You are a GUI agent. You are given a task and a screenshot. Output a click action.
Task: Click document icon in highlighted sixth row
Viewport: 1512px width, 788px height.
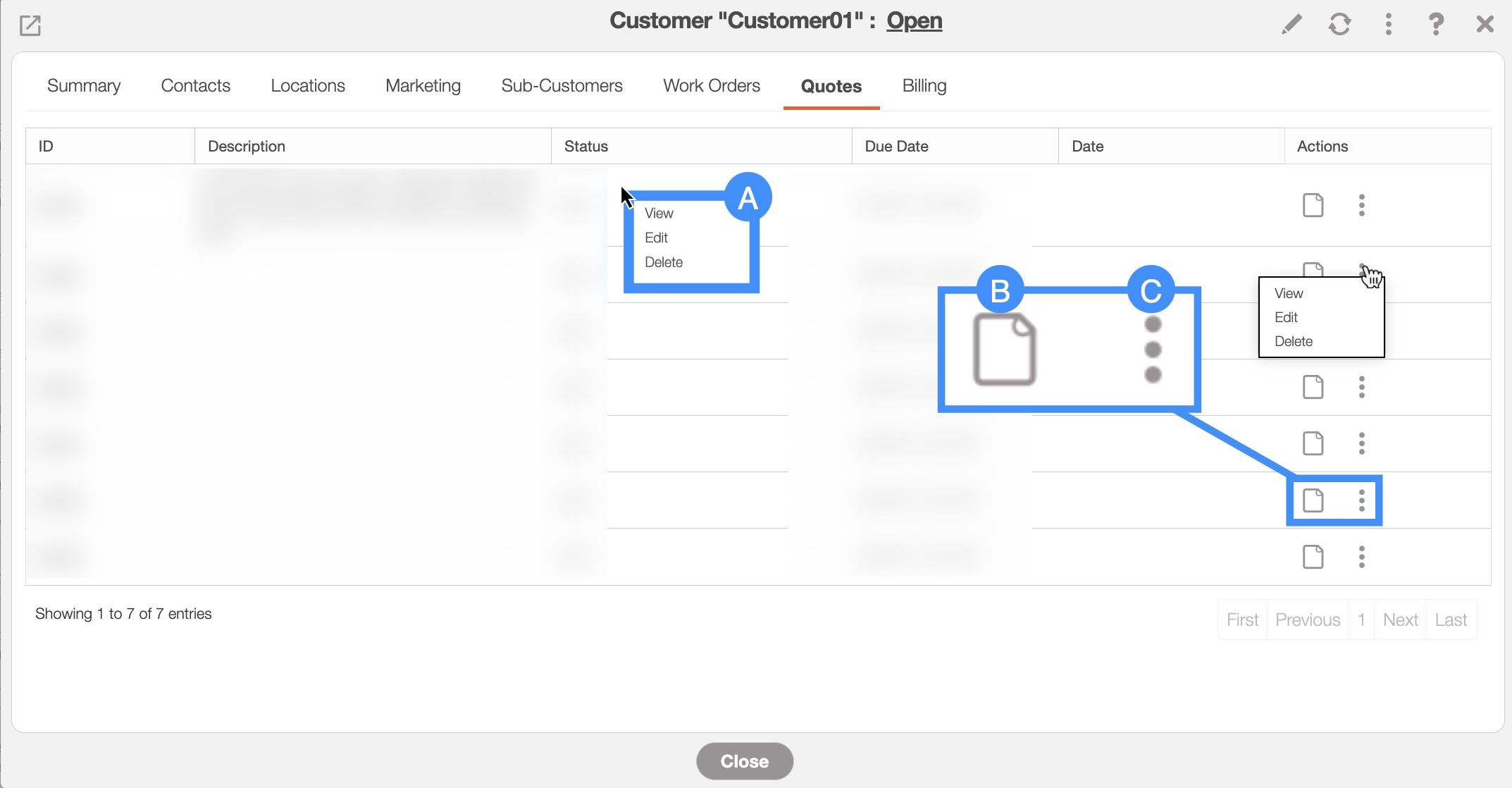point(1313,500)
